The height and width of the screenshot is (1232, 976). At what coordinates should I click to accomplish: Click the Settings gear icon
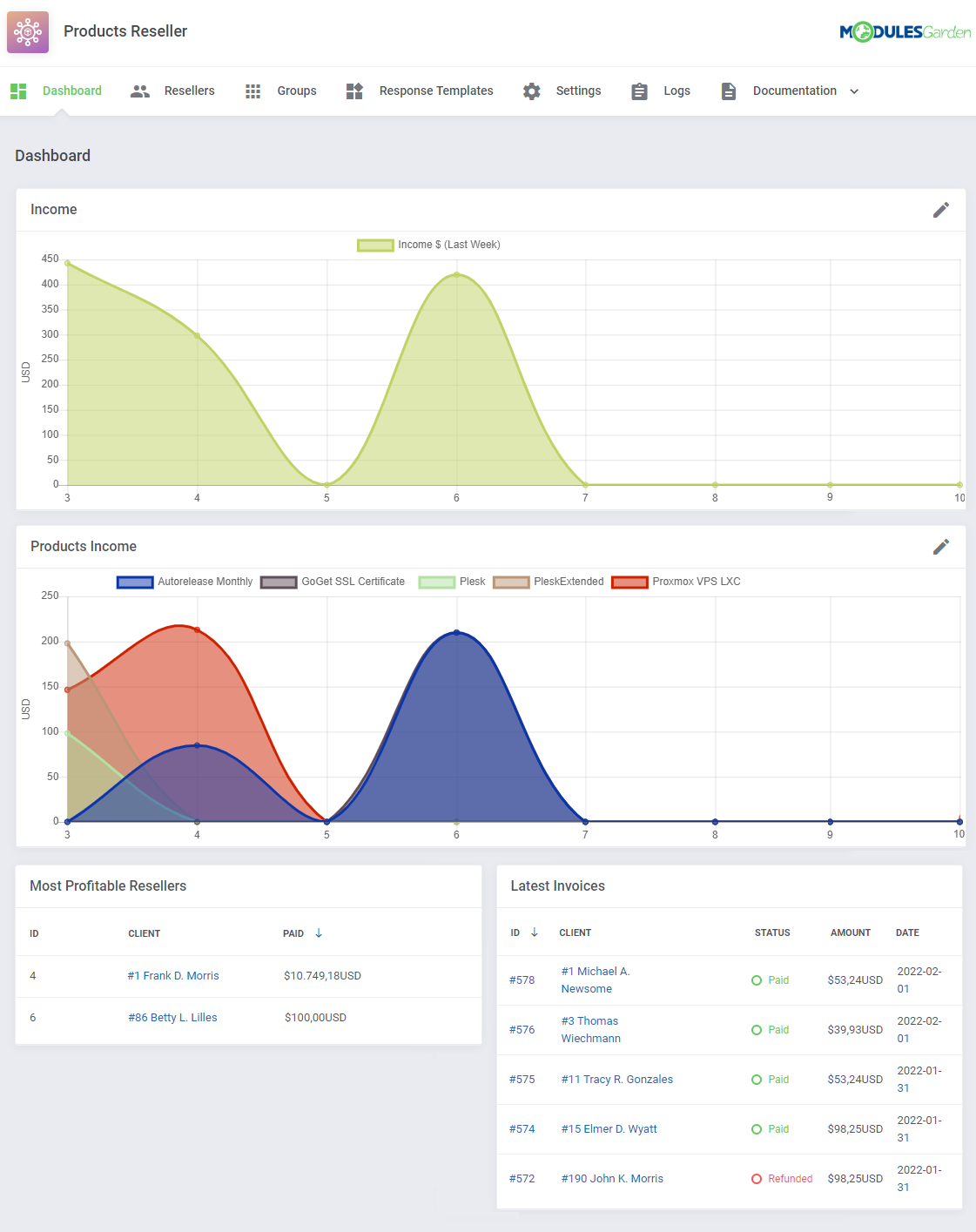[x=532, y=91]
